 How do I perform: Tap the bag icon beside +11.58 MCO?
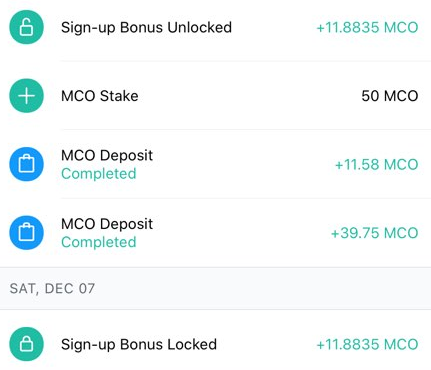point(26,164)
